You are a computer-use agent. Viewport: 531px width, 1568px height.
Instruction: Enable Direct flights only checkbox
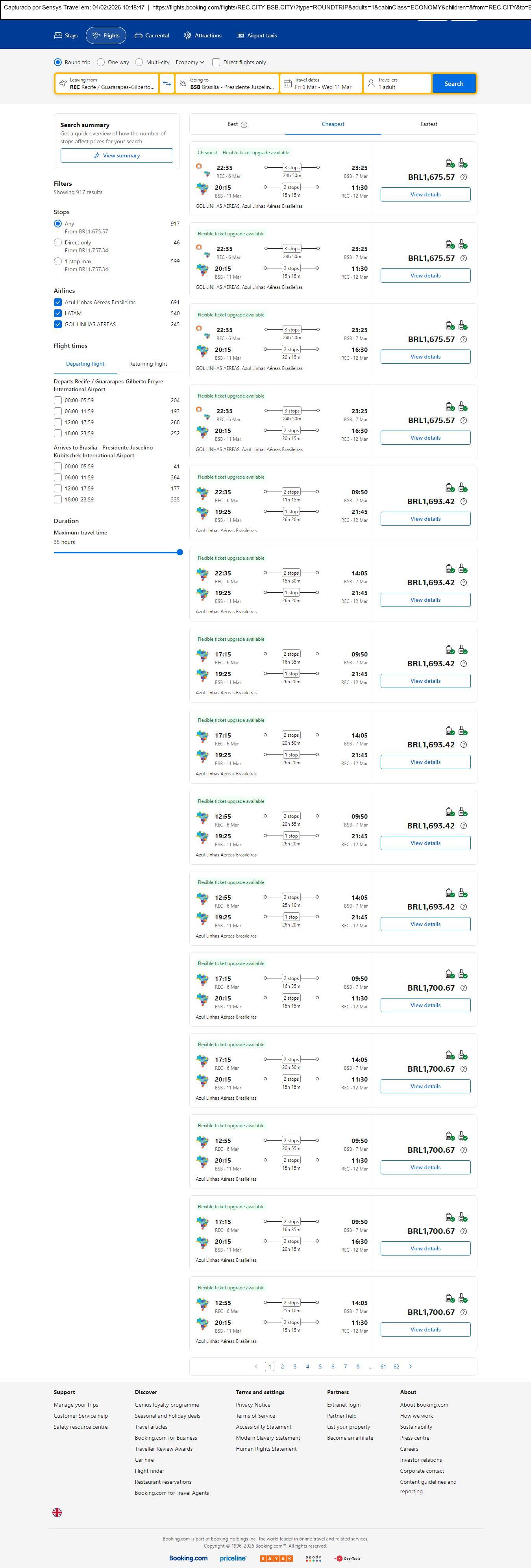(x=216, y=62)
